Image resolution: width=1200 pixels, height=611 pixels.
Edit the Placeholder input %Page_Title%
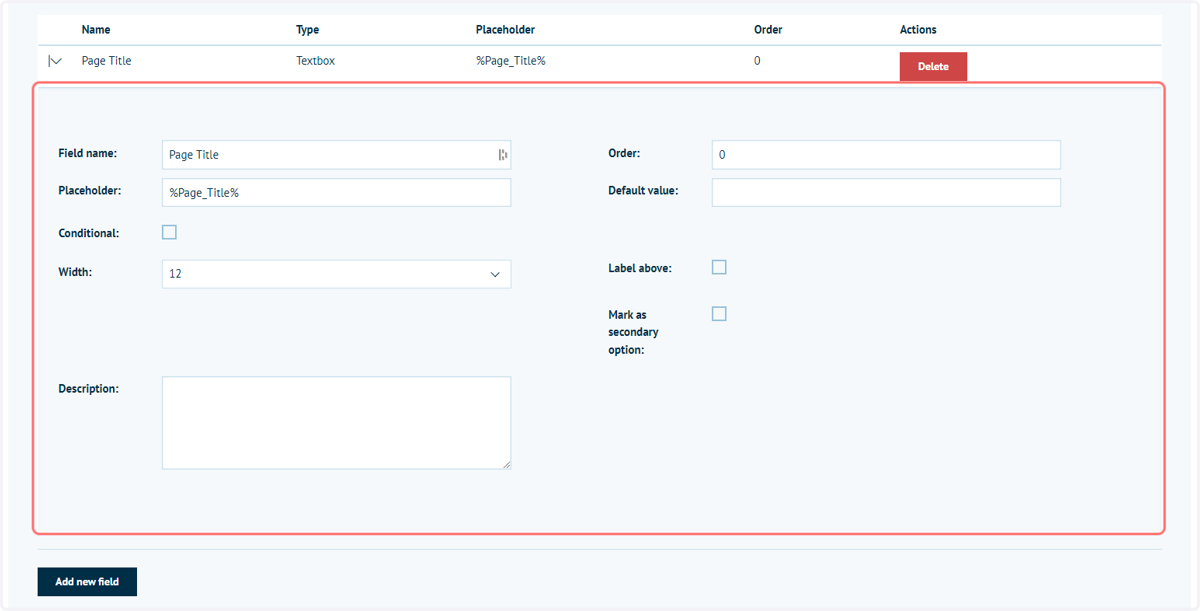tap(336, 192)
